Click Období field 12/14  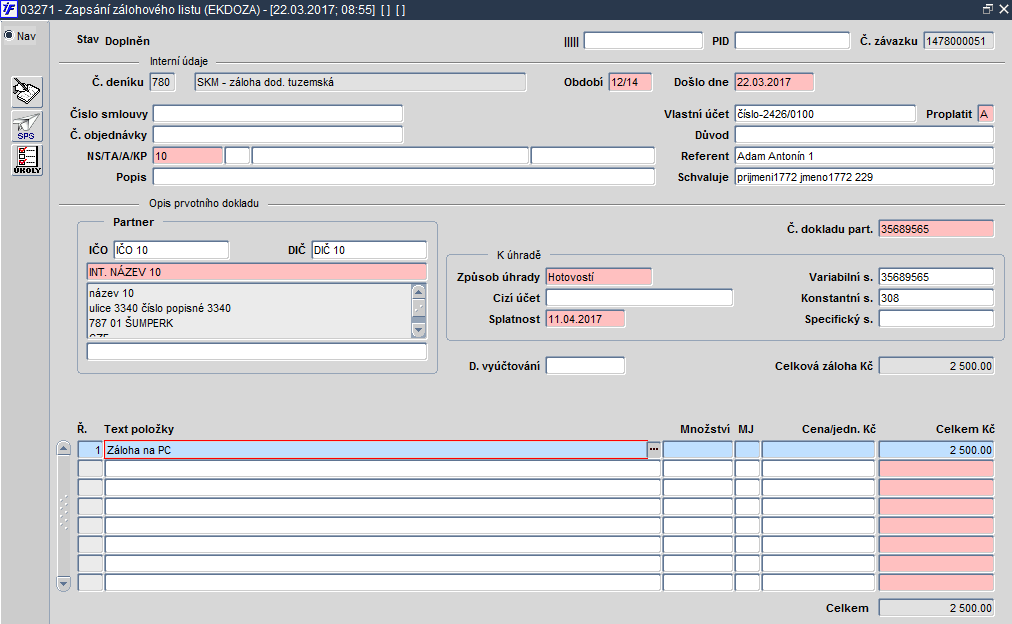point(630,82)
